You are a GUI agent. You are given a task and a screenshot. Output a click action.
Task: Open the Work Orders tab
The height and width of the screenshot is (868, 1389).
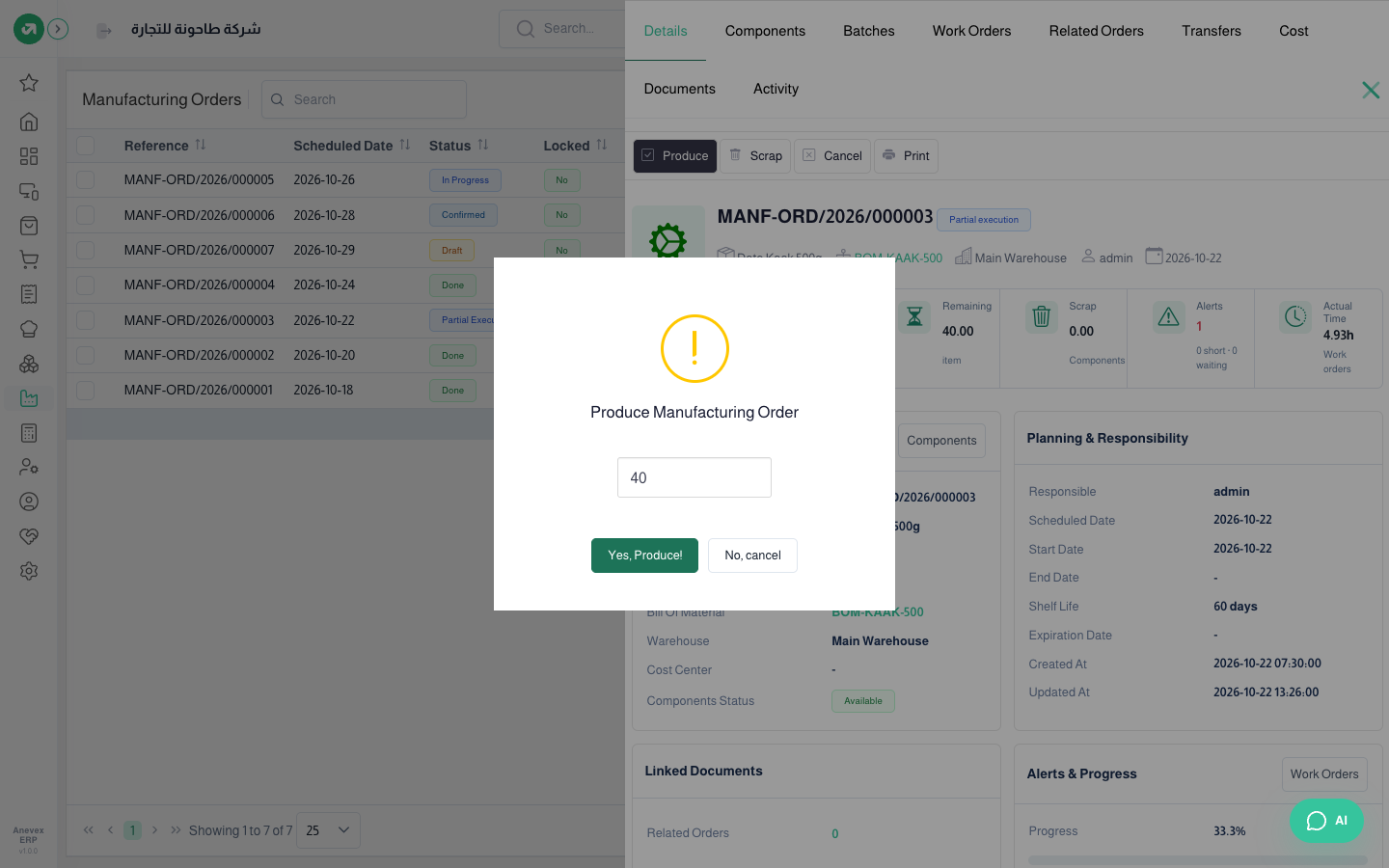[971, 31]
